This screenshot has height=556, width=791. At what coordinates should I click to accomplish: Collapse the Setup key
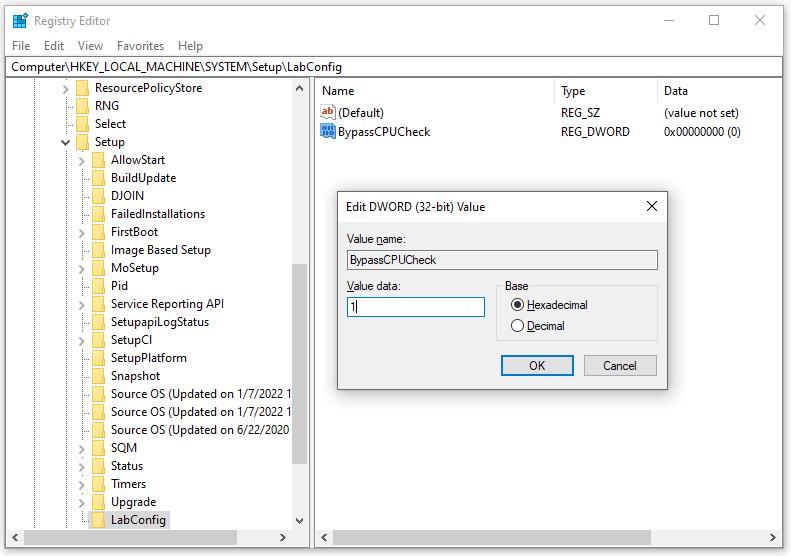65,142
